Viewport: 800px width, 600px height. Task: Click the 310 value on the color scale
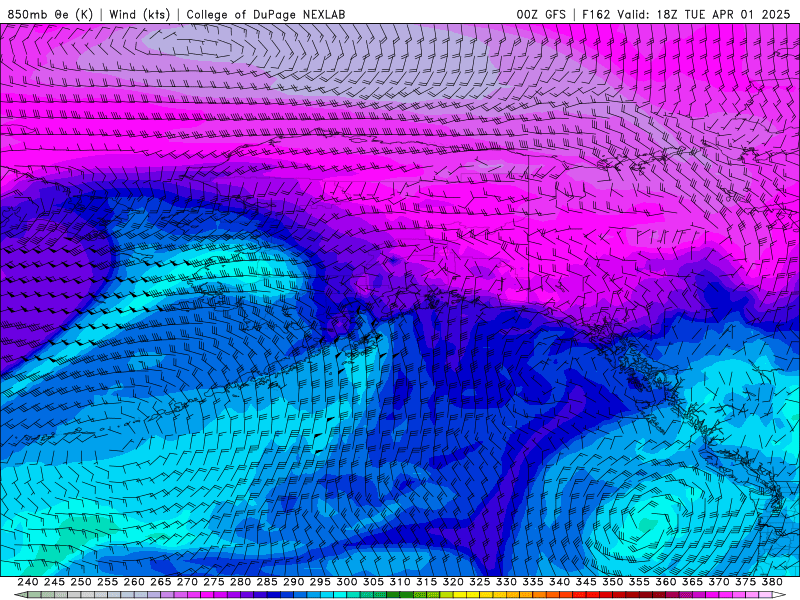point(399,582)
